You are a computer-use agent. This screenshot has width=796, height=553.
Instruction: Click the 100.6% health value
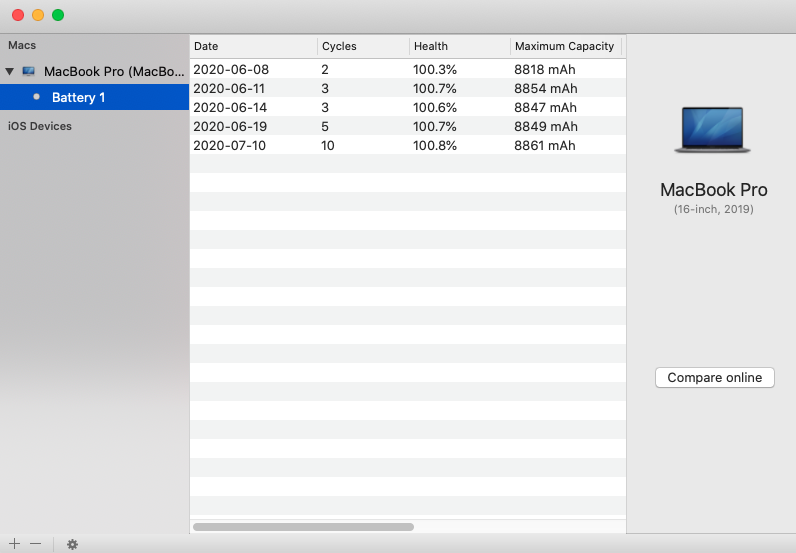coord(435,108)
